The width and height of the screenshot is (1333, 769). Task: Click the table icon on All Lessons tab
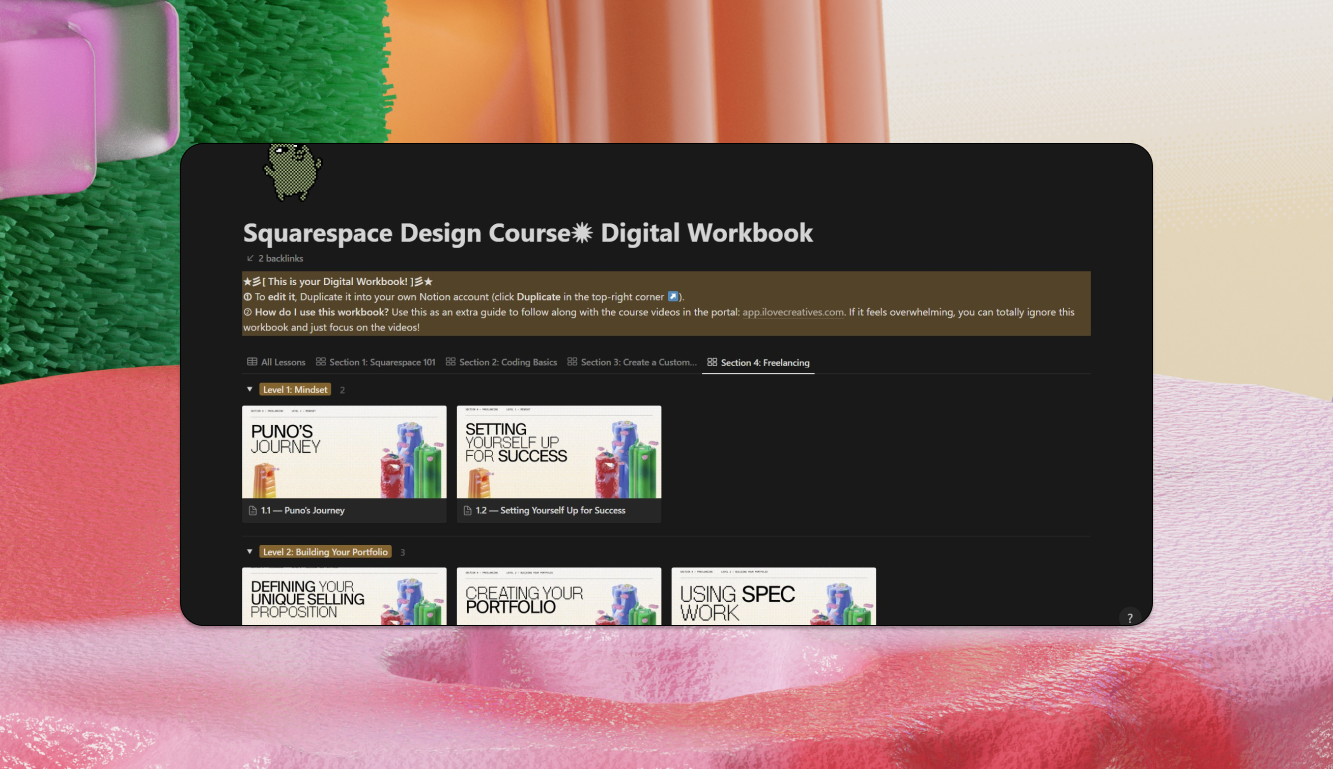pyautogui.click(x=252, y=362)
